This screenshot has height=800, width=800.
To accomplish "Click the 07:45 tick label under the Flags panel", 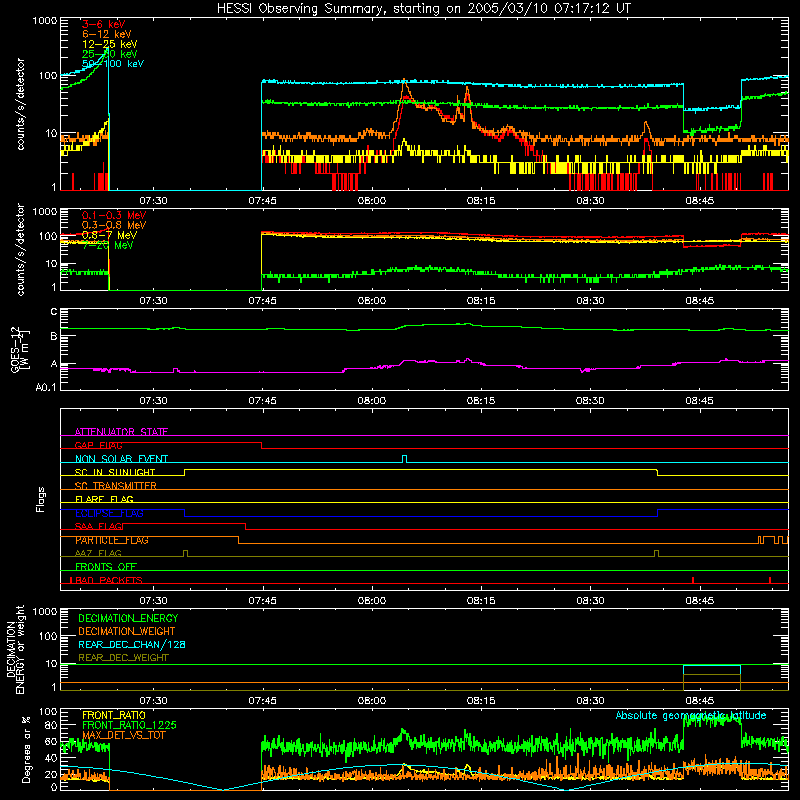I will (262, 601).
